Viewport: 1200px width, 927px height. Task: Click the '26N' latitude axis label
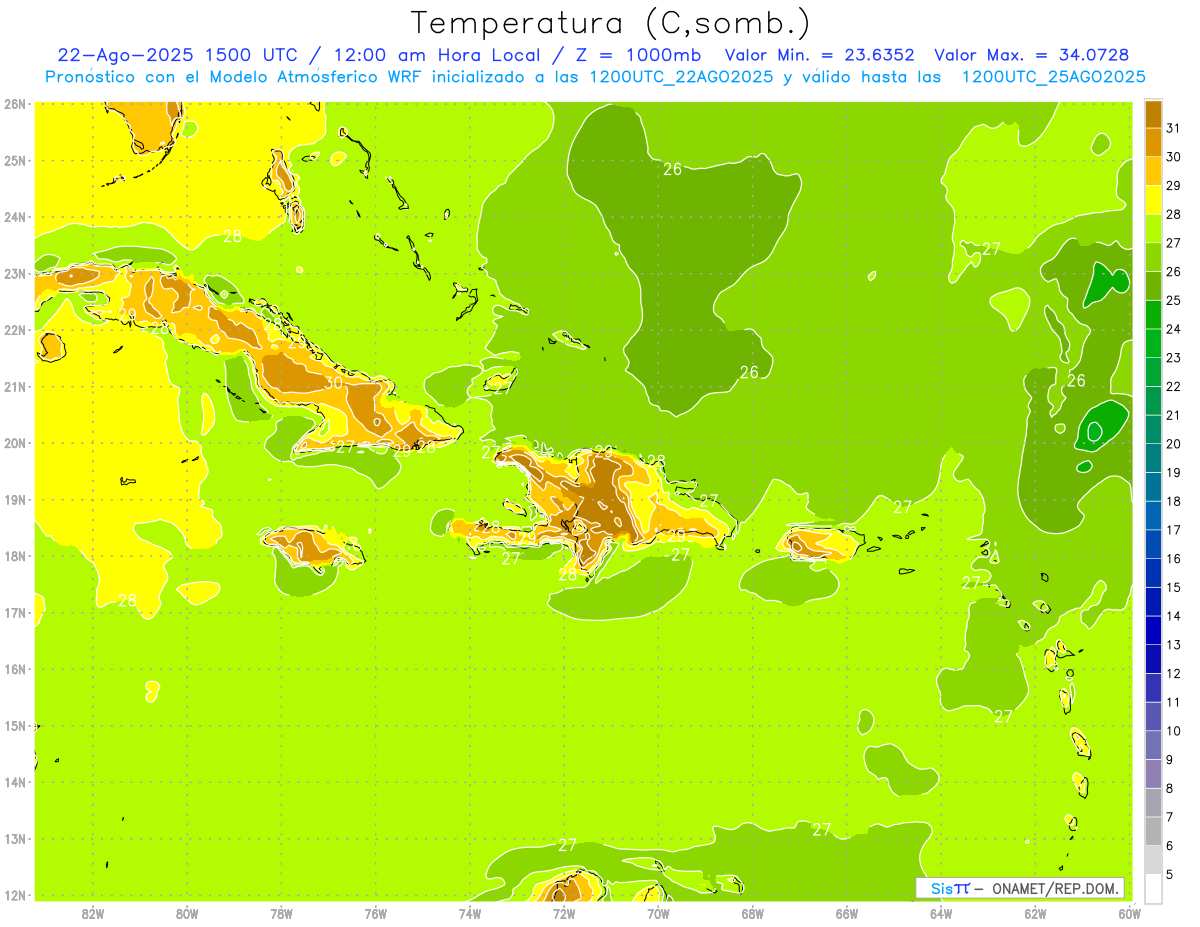[14, 104]
